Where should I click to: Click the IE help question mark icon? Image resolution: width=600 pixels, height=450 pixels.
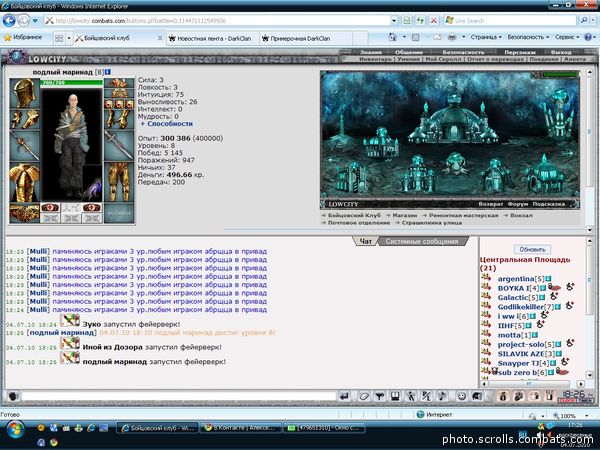pyautogui.click(x=587, y=37)
